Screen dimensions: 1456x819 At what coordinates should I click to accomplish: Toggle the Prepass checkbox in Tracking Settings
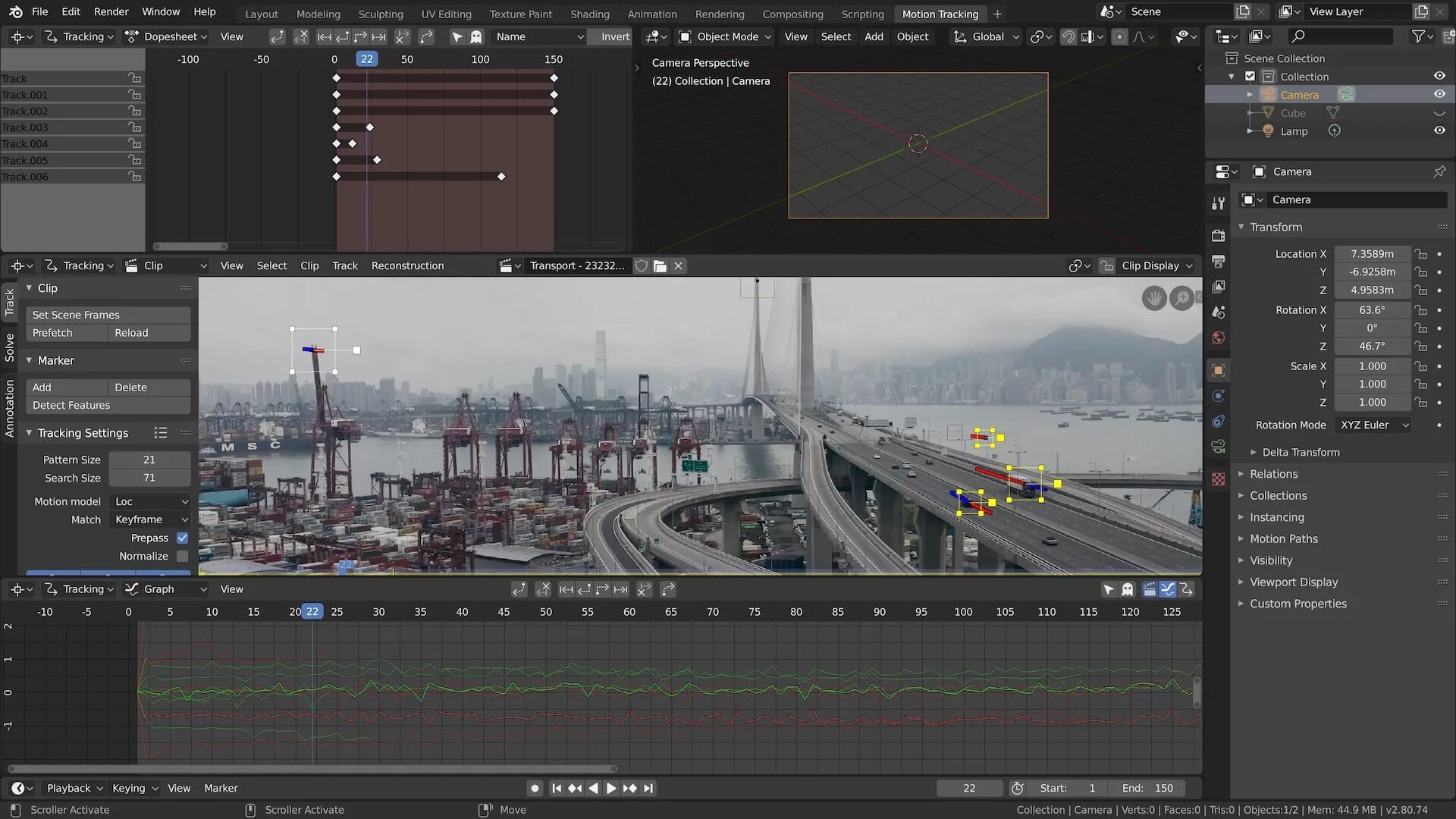pos(182,538)
